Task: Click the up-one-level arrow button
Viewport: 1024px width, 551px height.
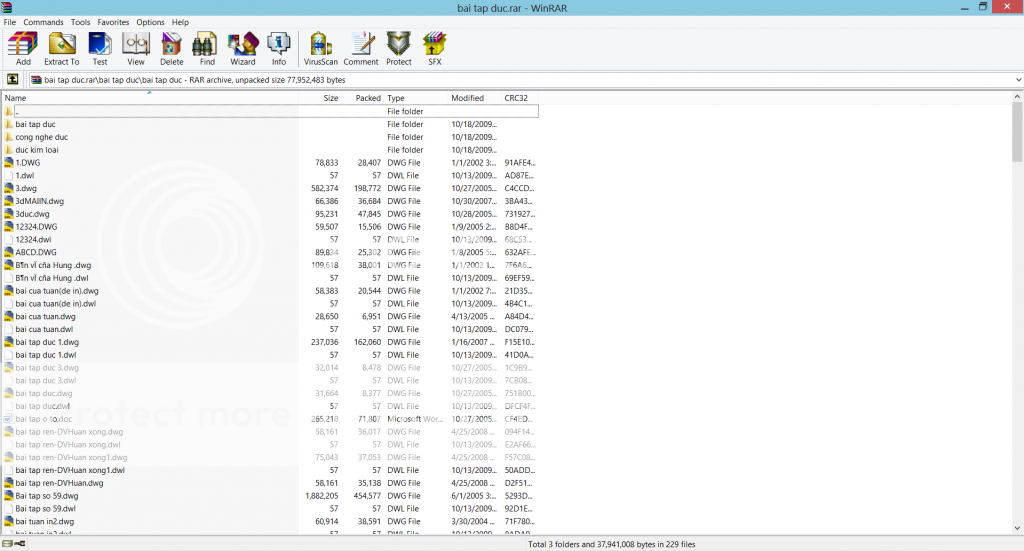Action: pos(13,79)
